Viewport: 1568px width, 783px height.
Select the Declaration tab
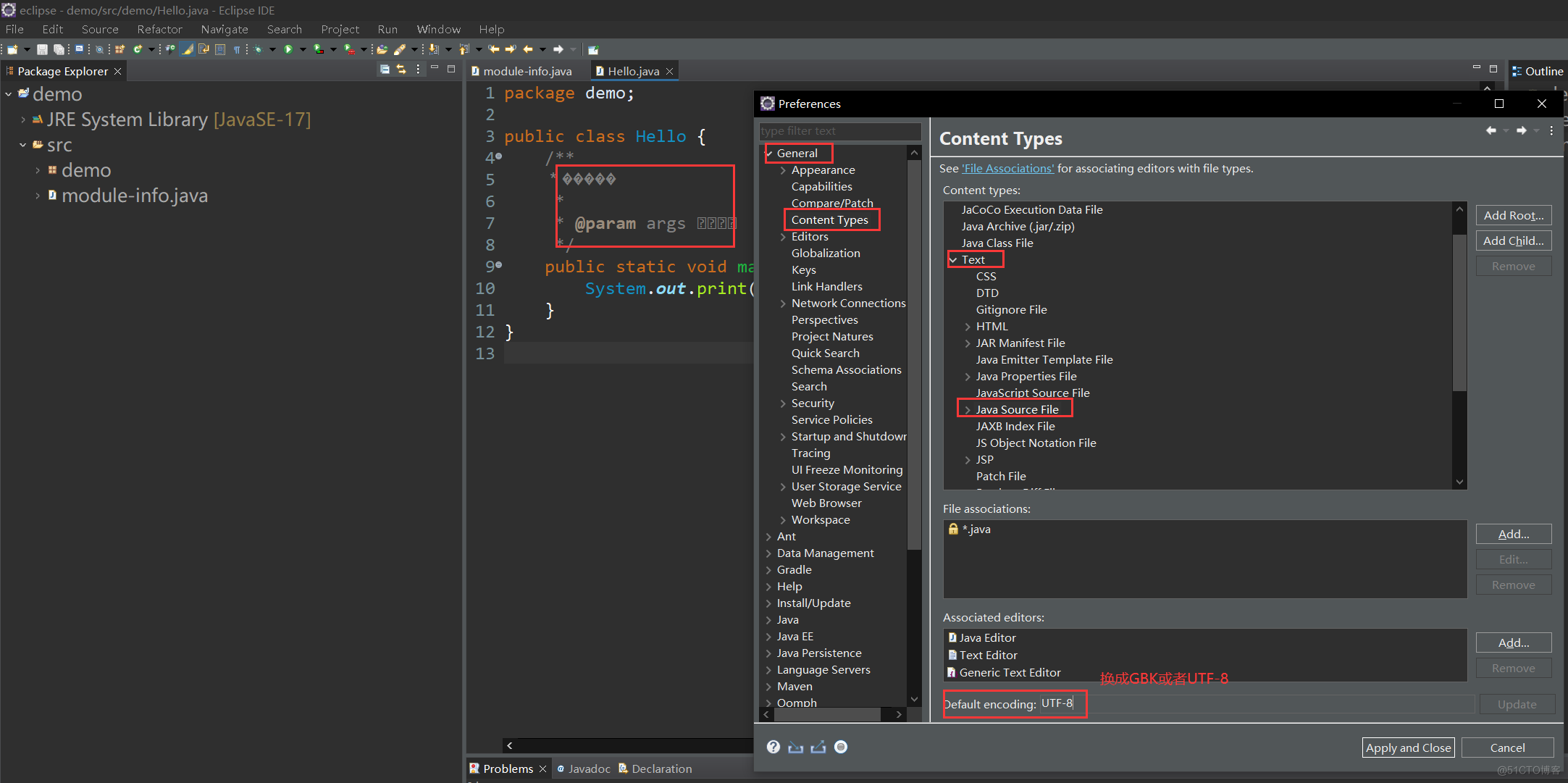click(x=655, y=769)
